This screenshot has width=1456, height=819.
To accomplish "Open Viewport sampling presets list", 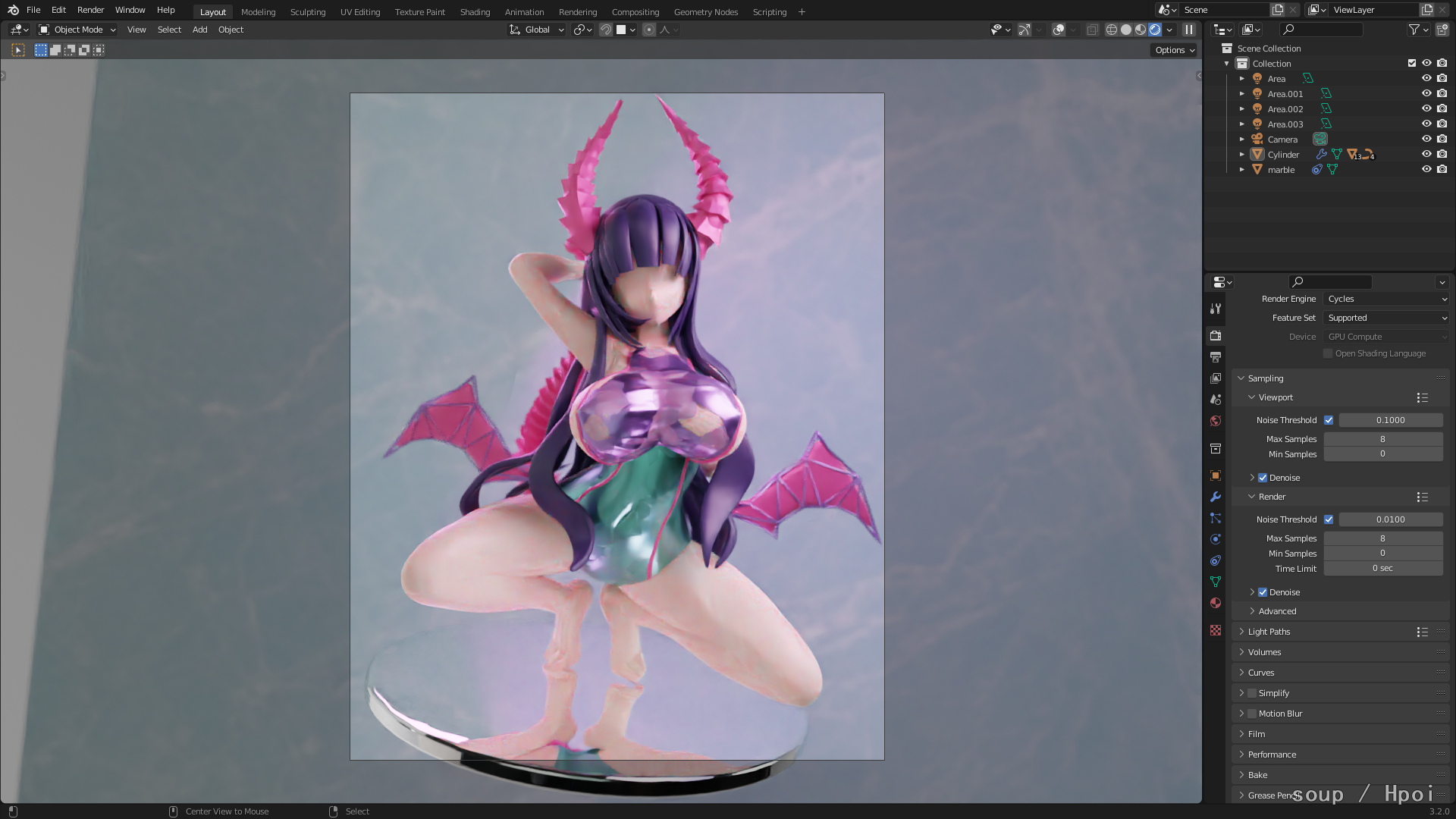I will coord(1423,397).
